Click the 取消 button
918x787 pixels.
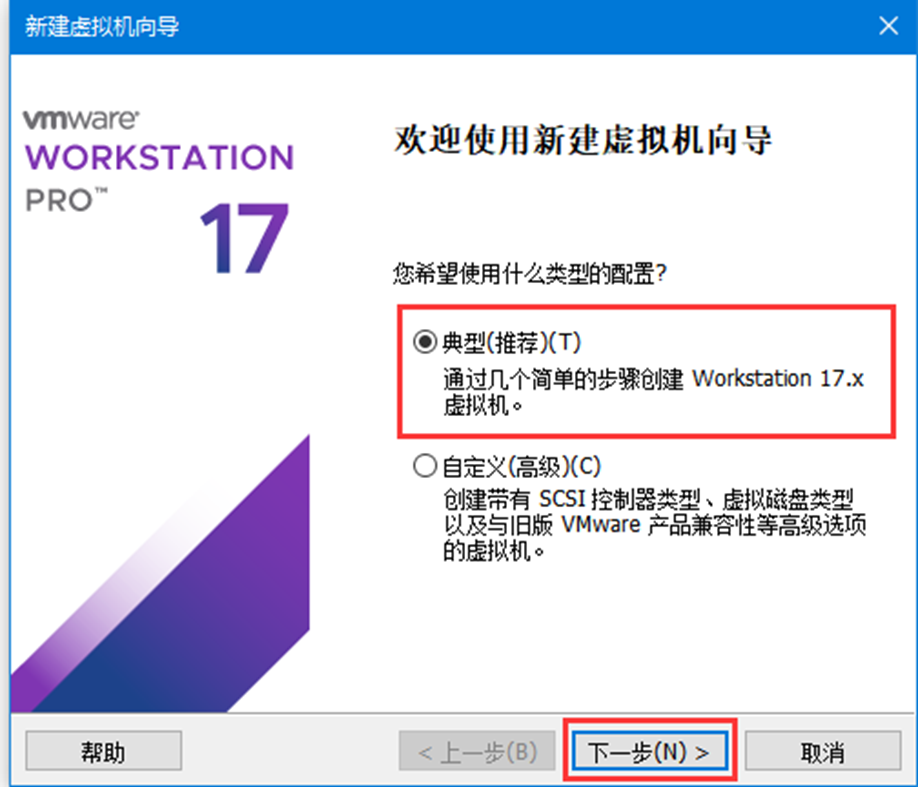tap(823, 751)
